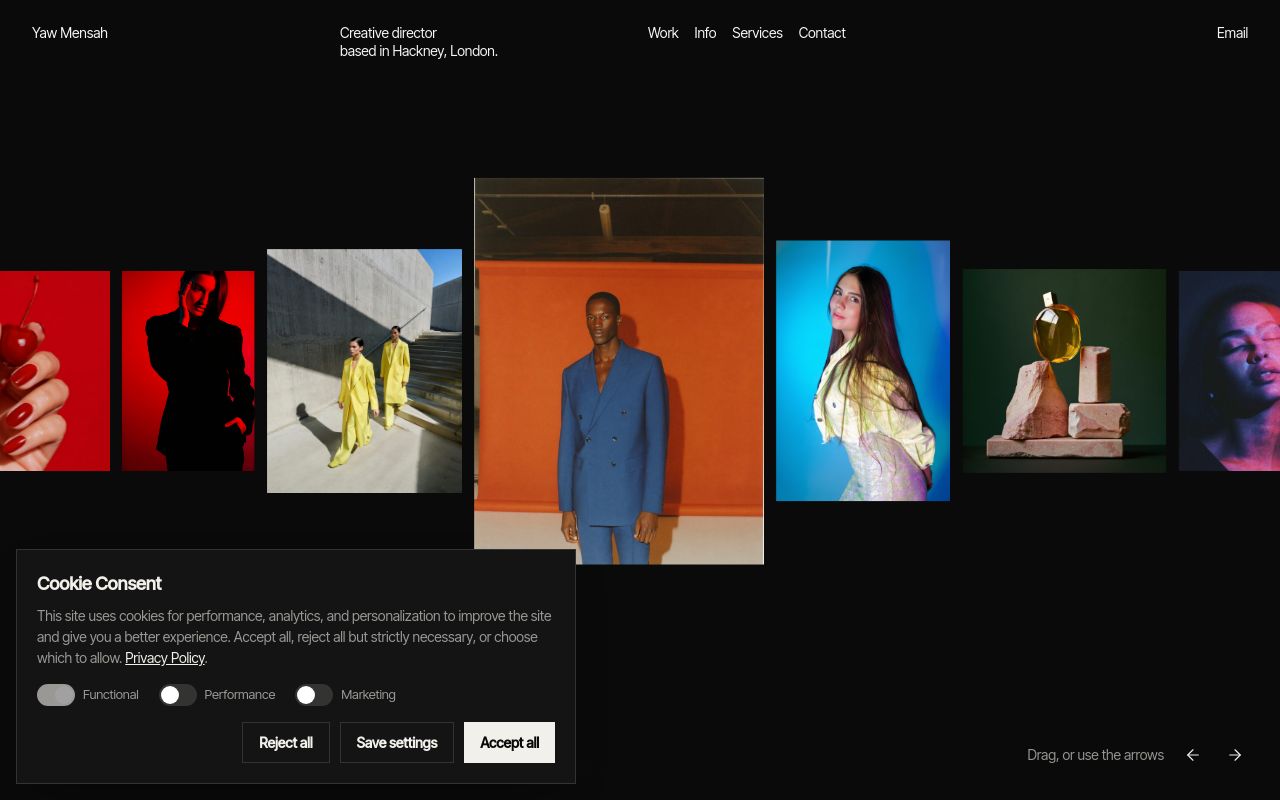Click the next arrow in the gallery controls
This screenshot has height=800, width=1280.
tap(1235, 755)
